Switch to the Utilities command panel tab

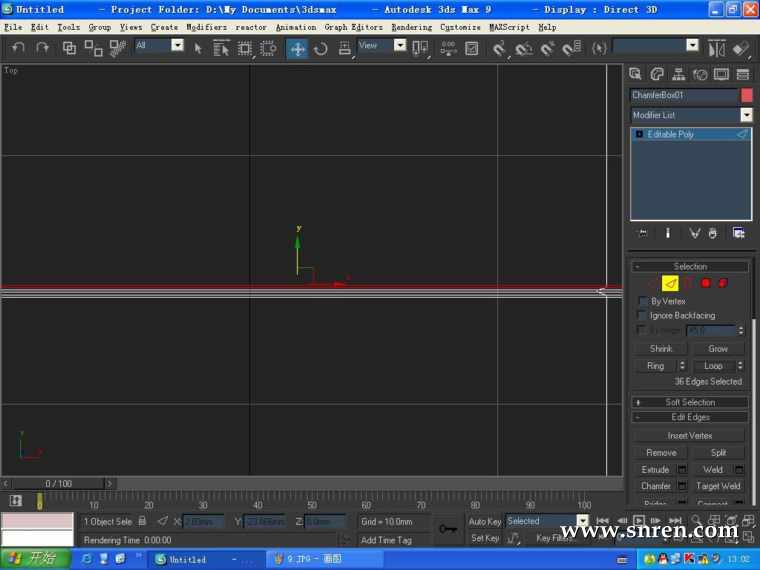743,74
